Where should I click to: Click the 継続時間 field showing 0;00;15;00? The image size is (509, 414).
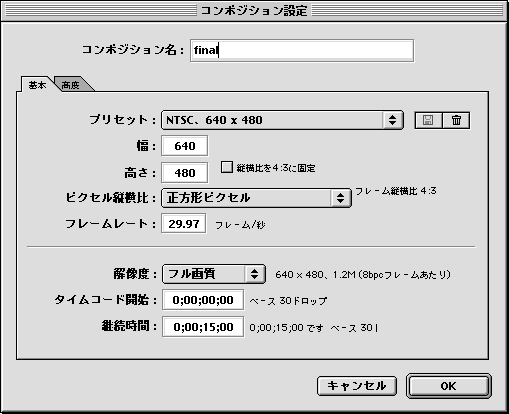click(203, 327)
